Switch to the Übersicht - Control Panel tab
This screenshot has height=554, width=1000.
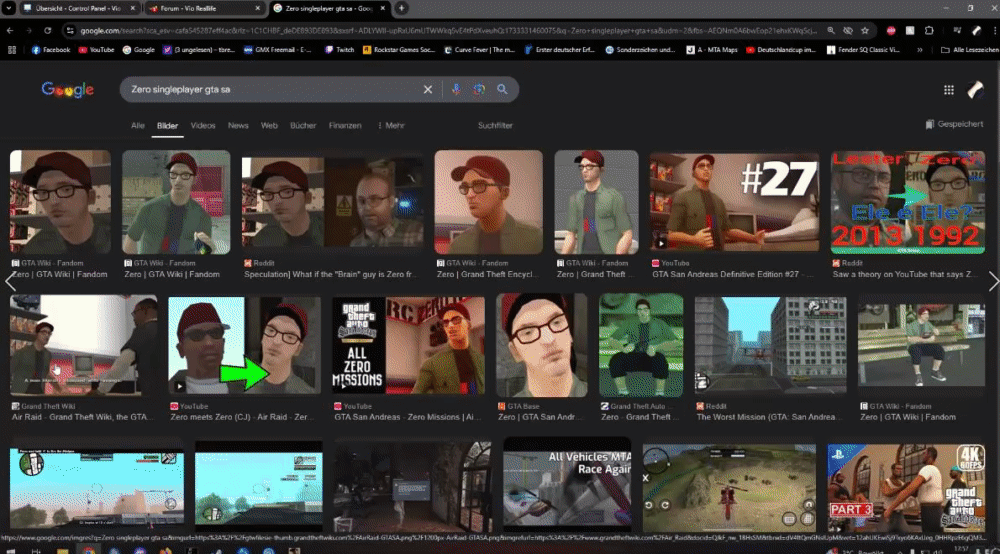78,8
